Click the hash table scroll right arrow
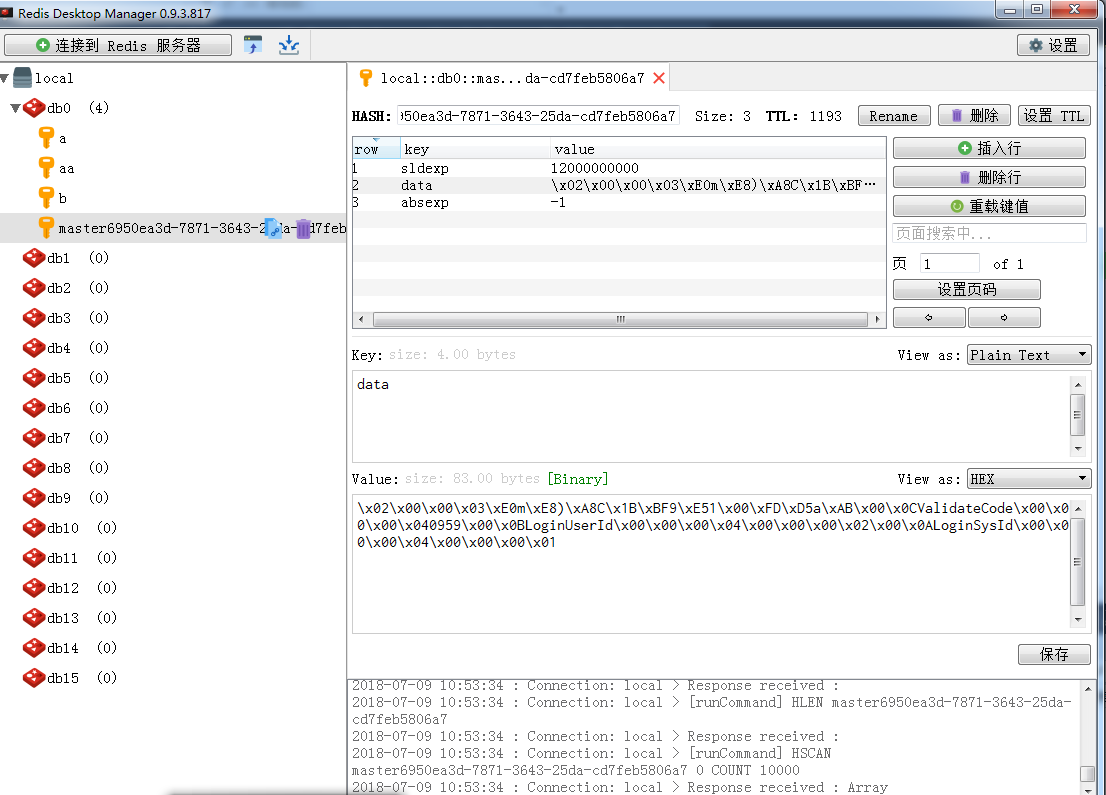 (877, 320)
